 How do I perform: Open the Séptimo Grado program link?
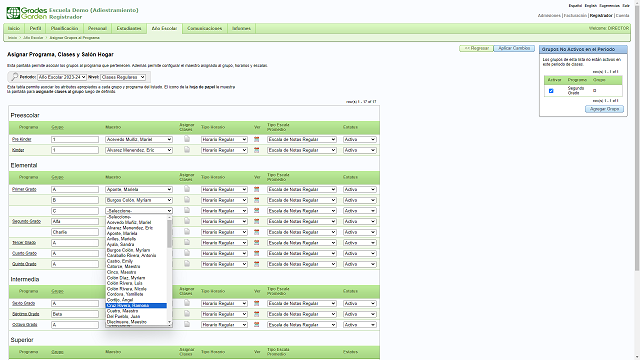click(26, 314)
